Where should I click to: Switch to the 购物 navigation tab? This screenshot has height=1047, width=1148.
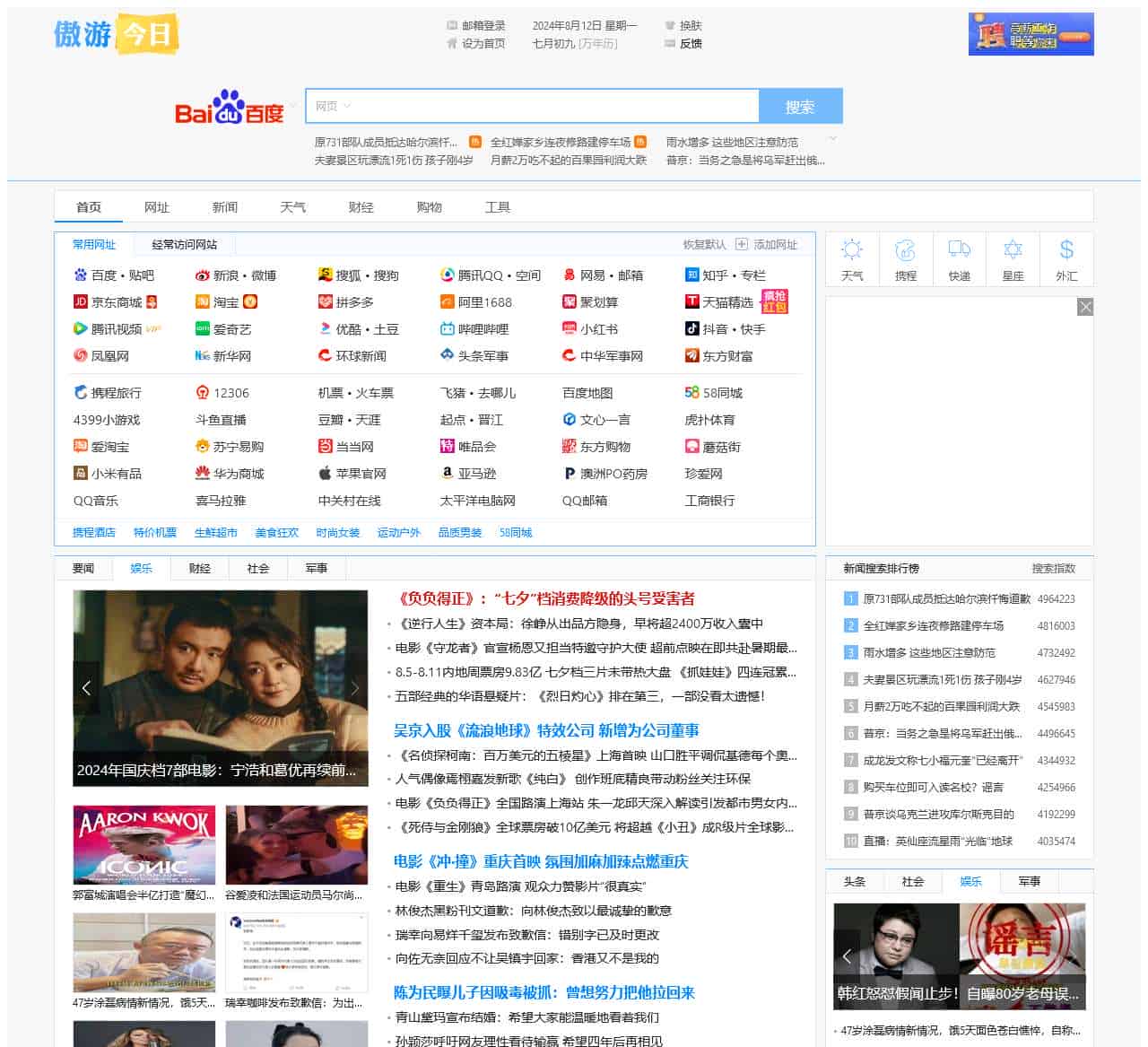430,207
